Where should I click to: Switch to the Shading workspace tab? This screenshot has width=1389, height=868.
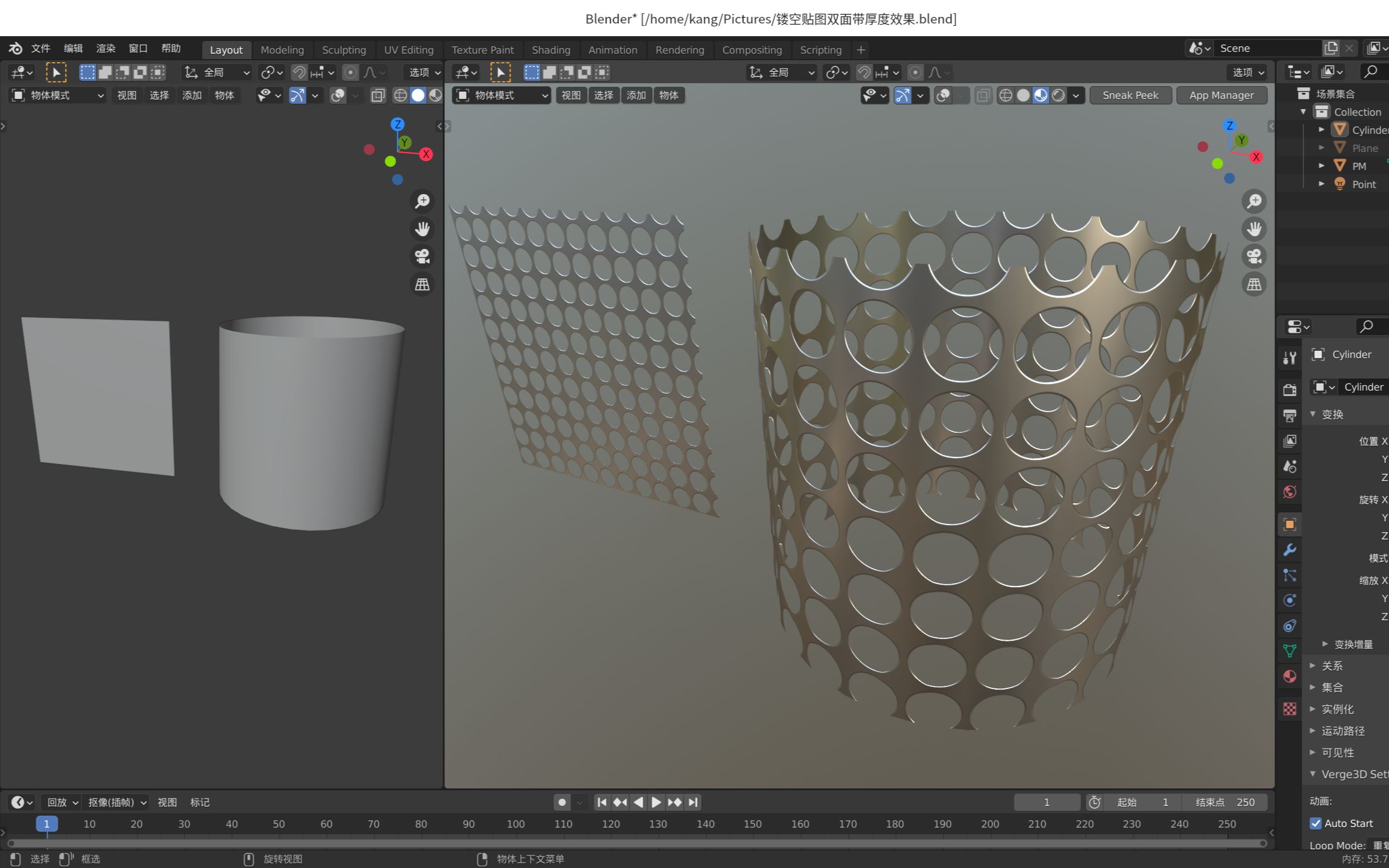(550, 49)
